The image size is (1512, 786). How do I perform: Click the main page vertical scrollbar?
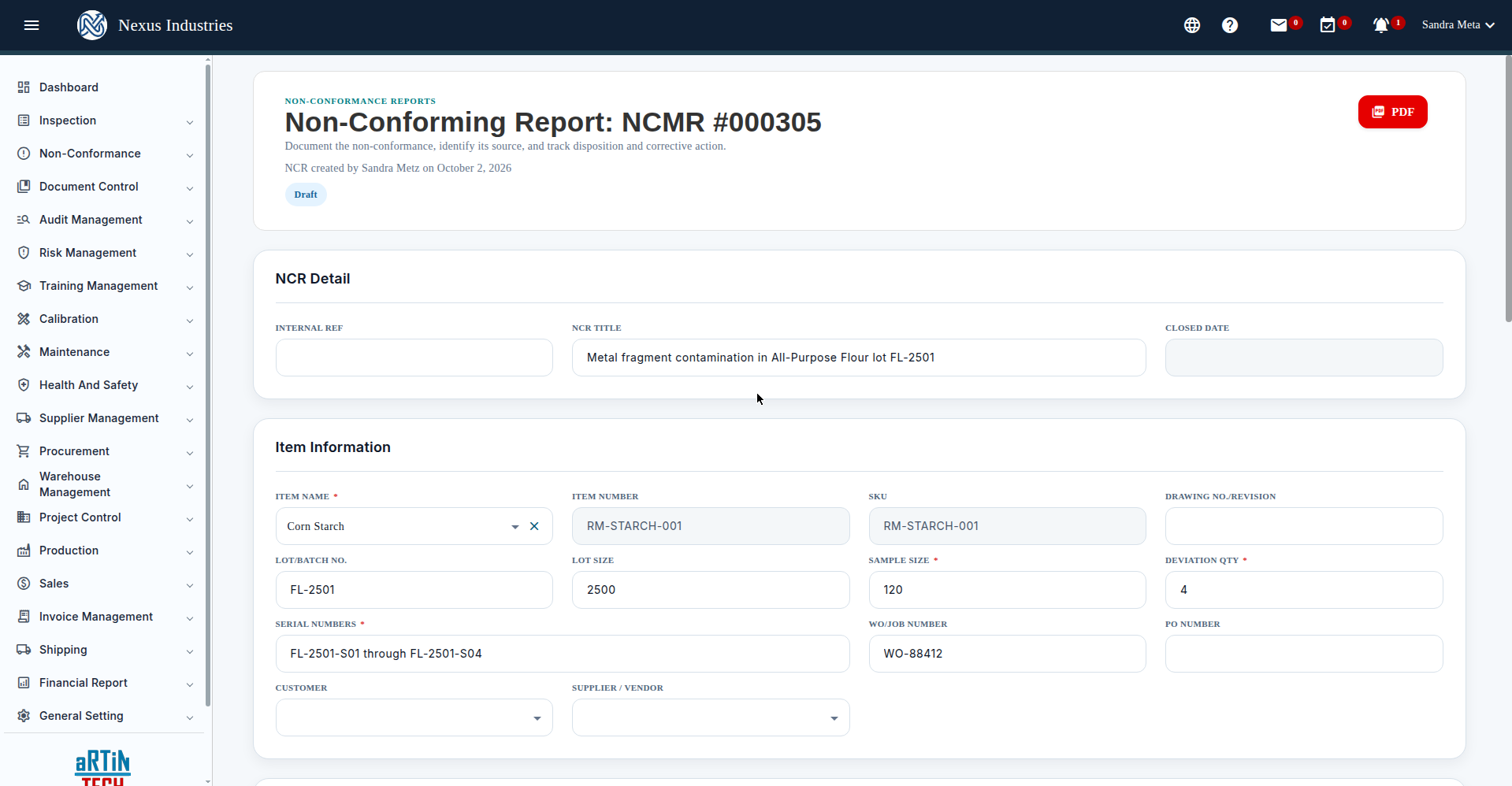pyautogui.click(x=1508, y=189)
